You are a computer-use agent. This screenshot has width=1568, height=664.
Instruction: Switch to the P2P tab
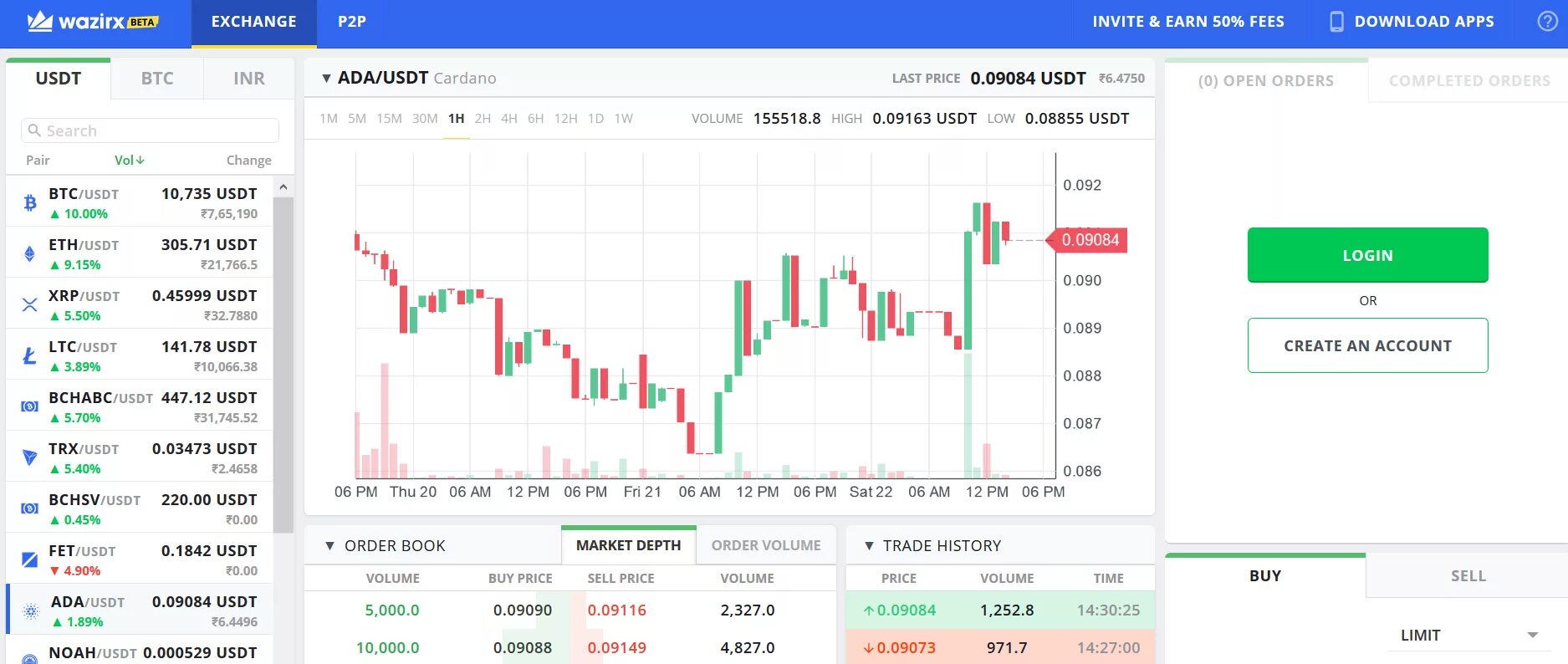click(352, 23)
